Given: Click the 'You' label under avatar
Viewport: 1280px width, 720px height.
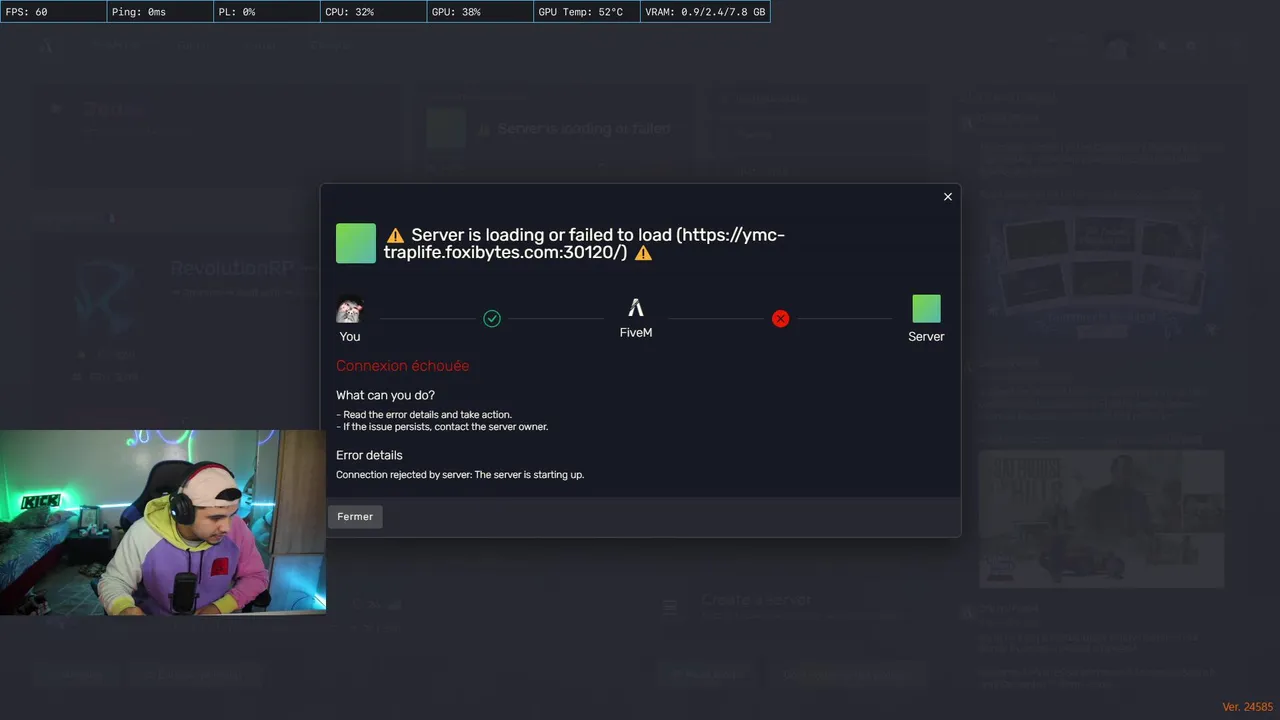Looking at the screenshot, I should click(350, 337).
